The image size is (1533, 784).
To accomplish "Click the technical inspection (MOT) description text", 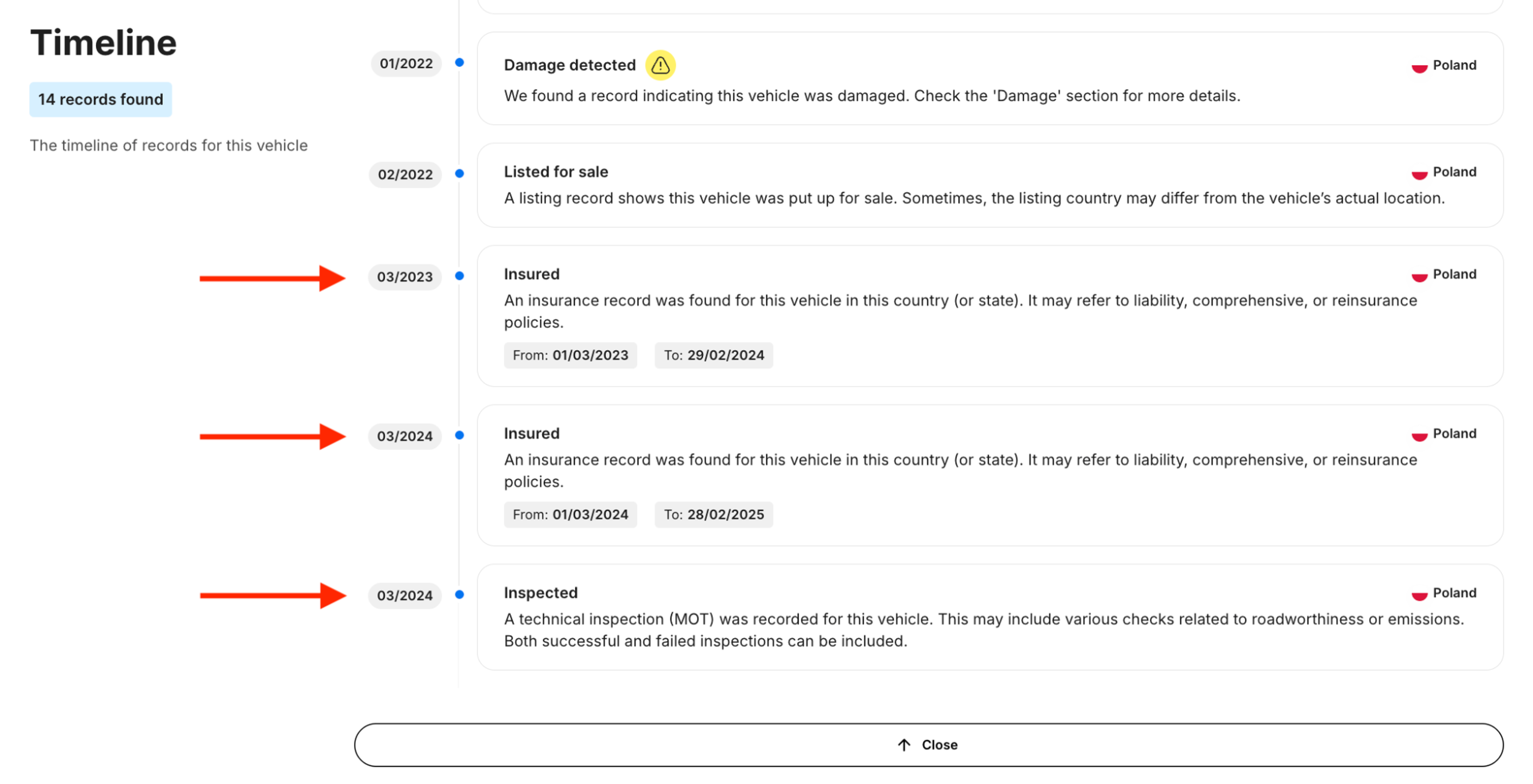I will 984,630.
